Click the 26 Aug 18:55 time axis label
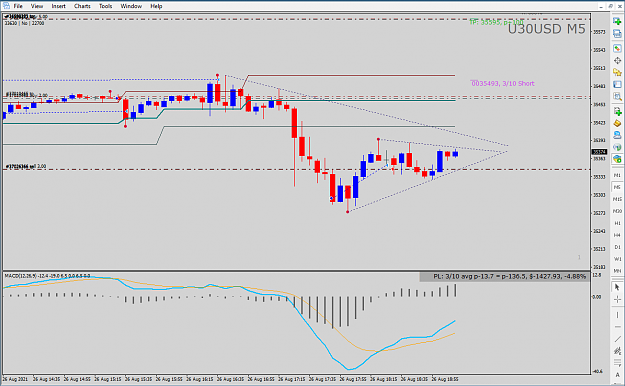 click(445, 379)
